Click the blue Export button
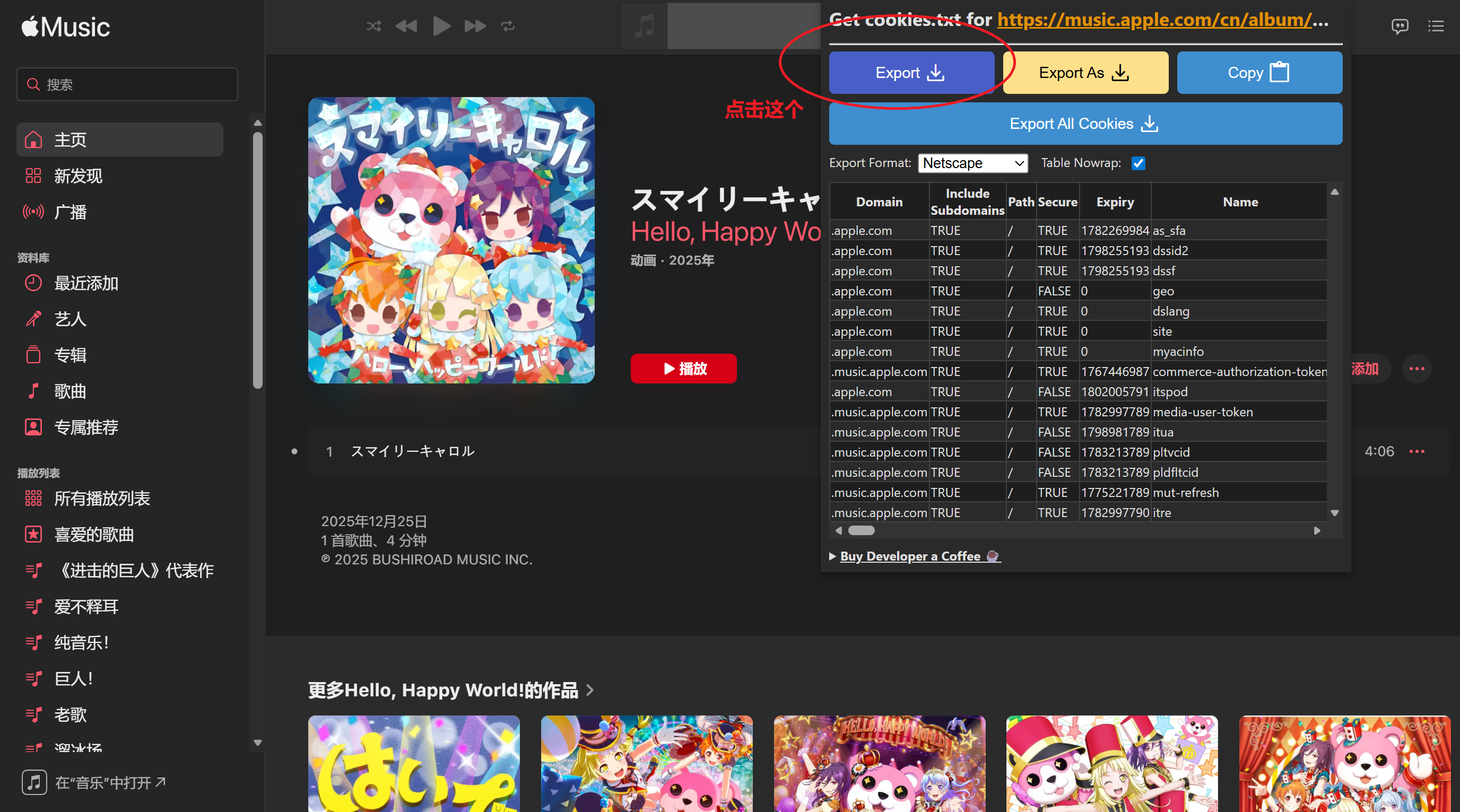Image resolution: width=1460 pixels, height=812 pixels. tap(911, 73)
